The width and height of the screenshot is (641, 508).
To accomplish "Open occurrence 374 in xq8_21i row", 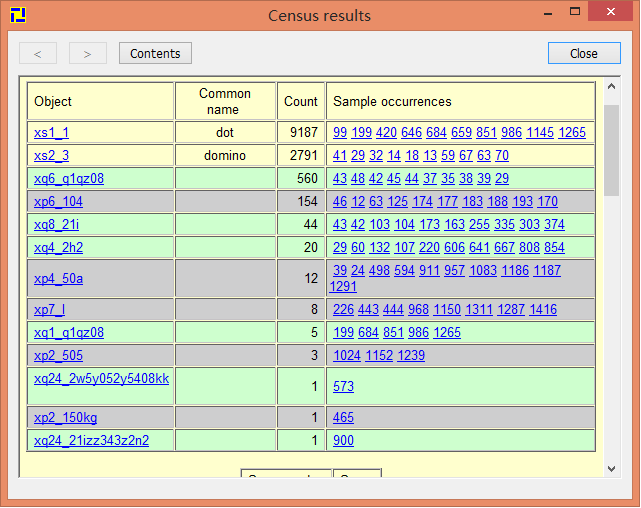I will coord(554,224).
